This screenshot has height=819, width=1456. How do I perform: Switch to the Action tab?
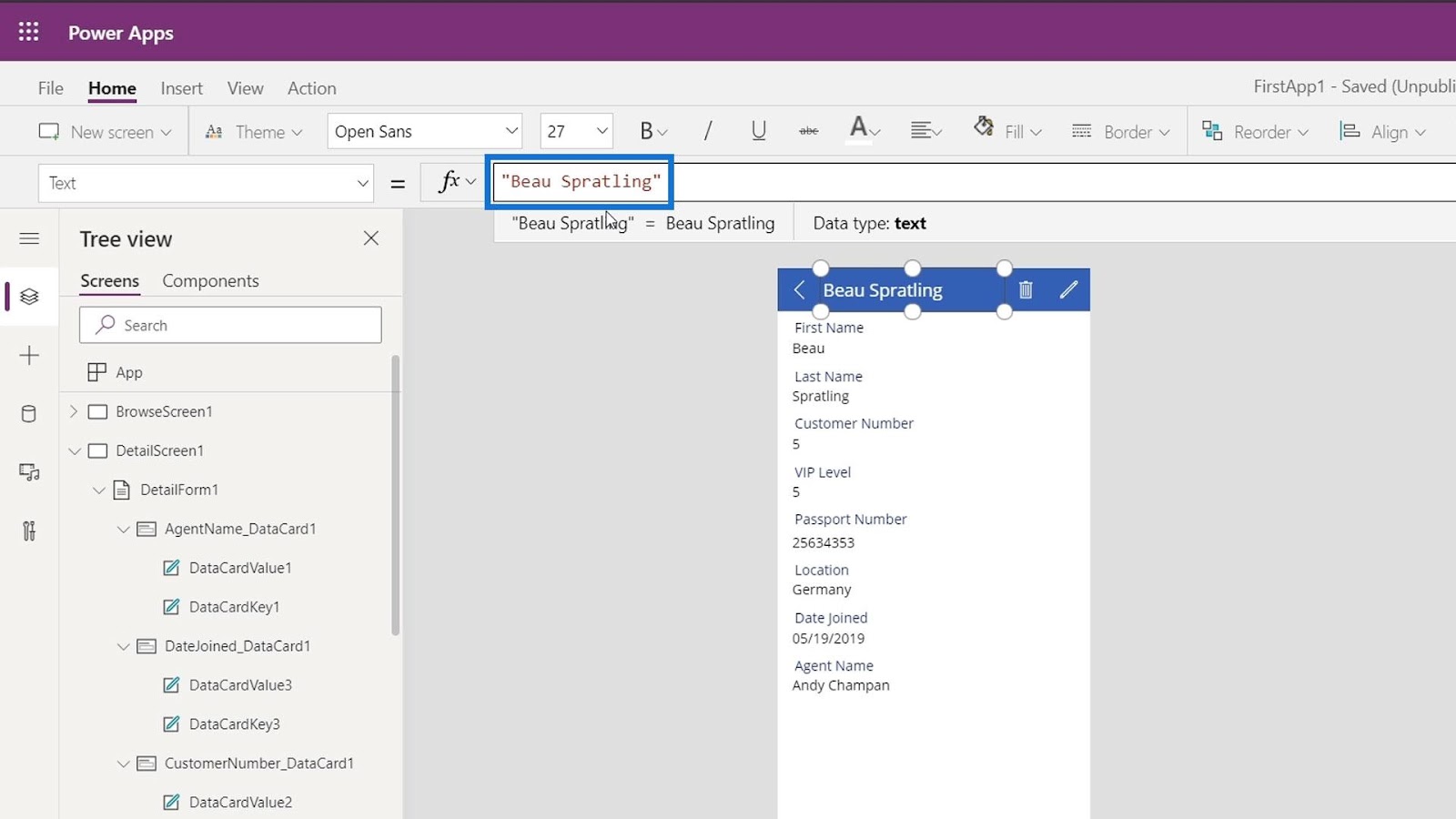pyautogui.click(x=312, y=88)
